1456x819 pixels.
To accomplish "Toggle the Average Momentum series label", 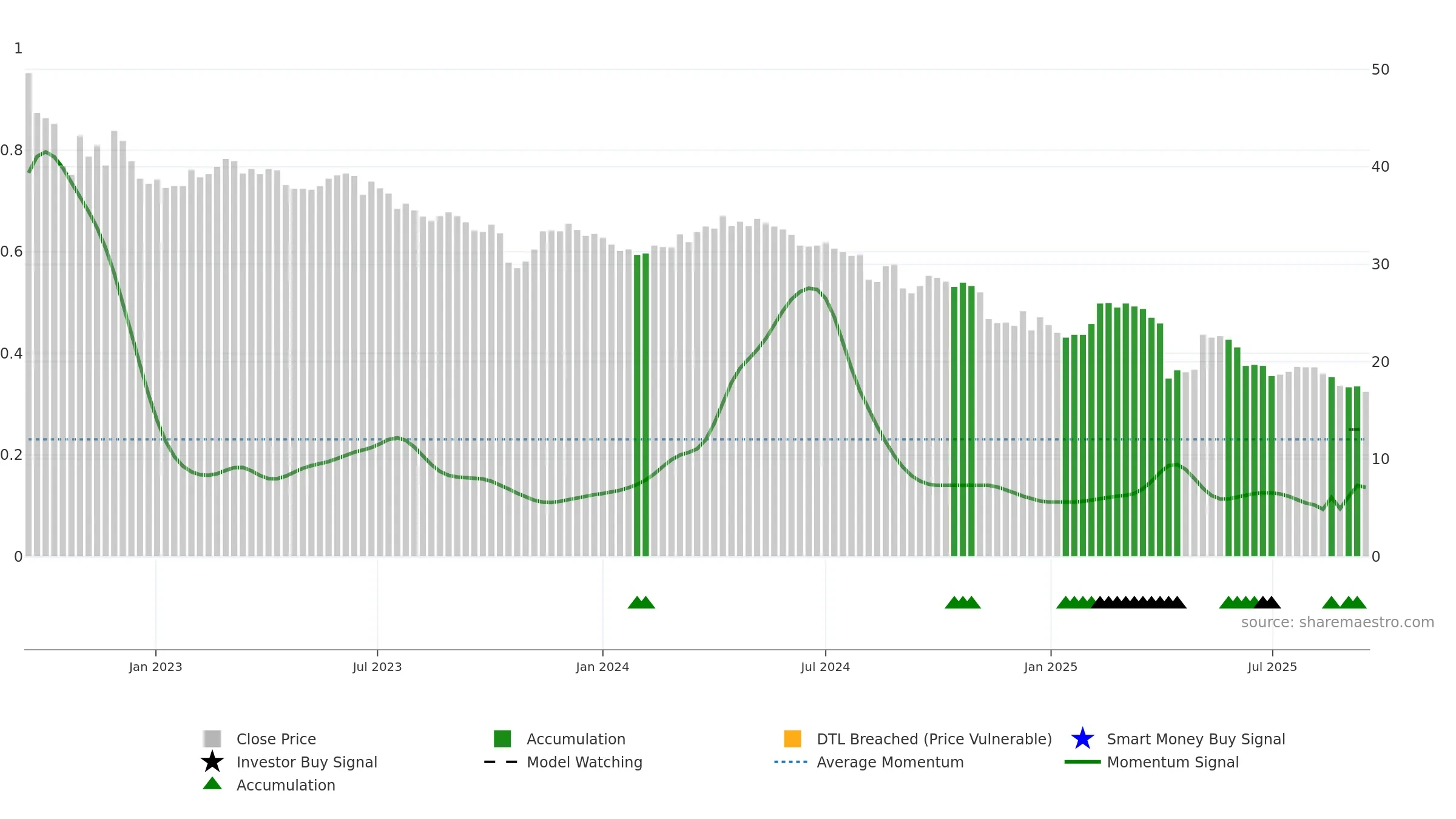I will pos(890,762).
